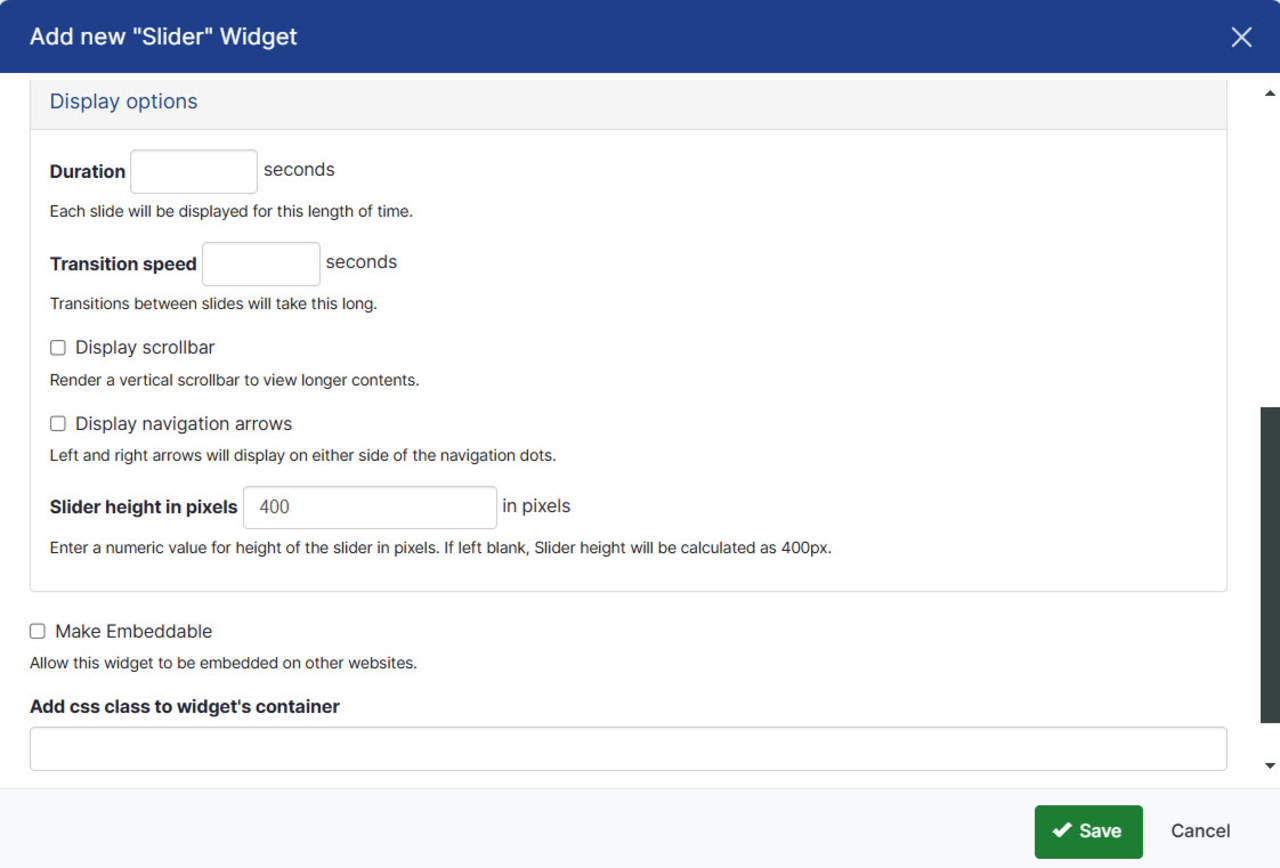Click the dialog's vertical scrollbar thumb
The width and height of the screenshot is (1280, 868).
(1270, 564)
